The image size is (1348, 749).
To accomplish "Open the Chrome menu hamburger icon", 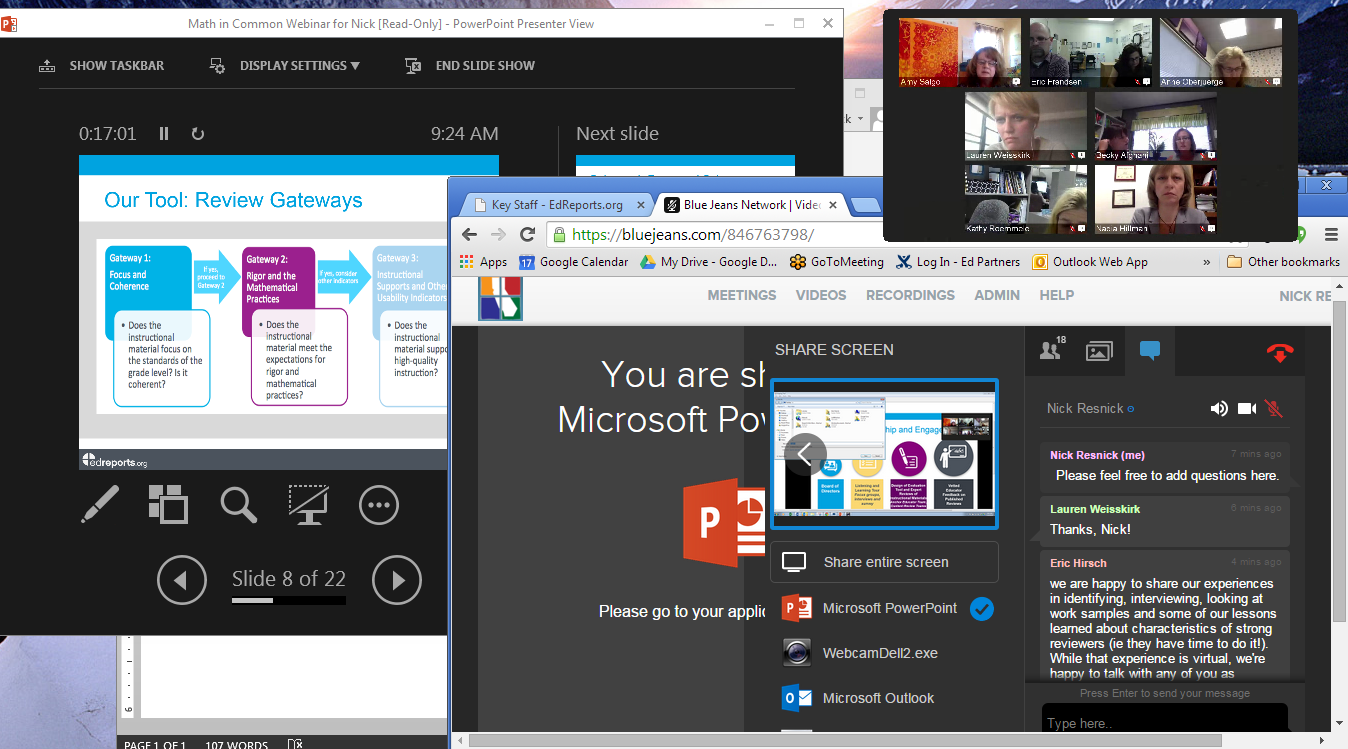I will pos(1331,235).
